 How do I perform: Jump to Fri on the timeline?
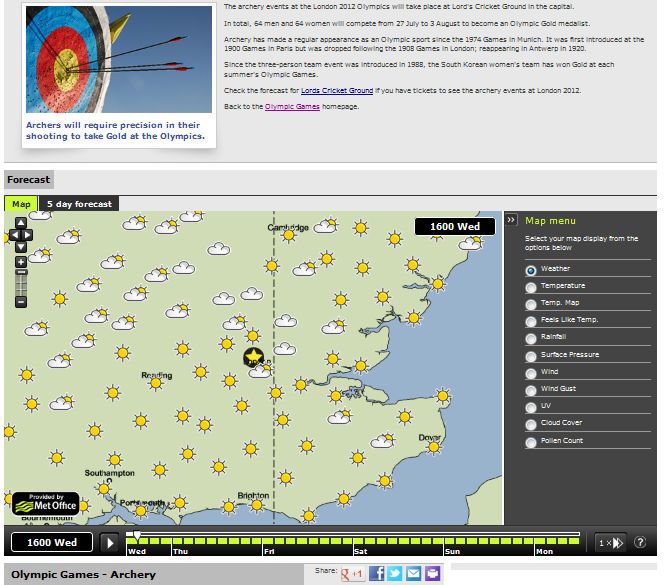click(269, 551)
